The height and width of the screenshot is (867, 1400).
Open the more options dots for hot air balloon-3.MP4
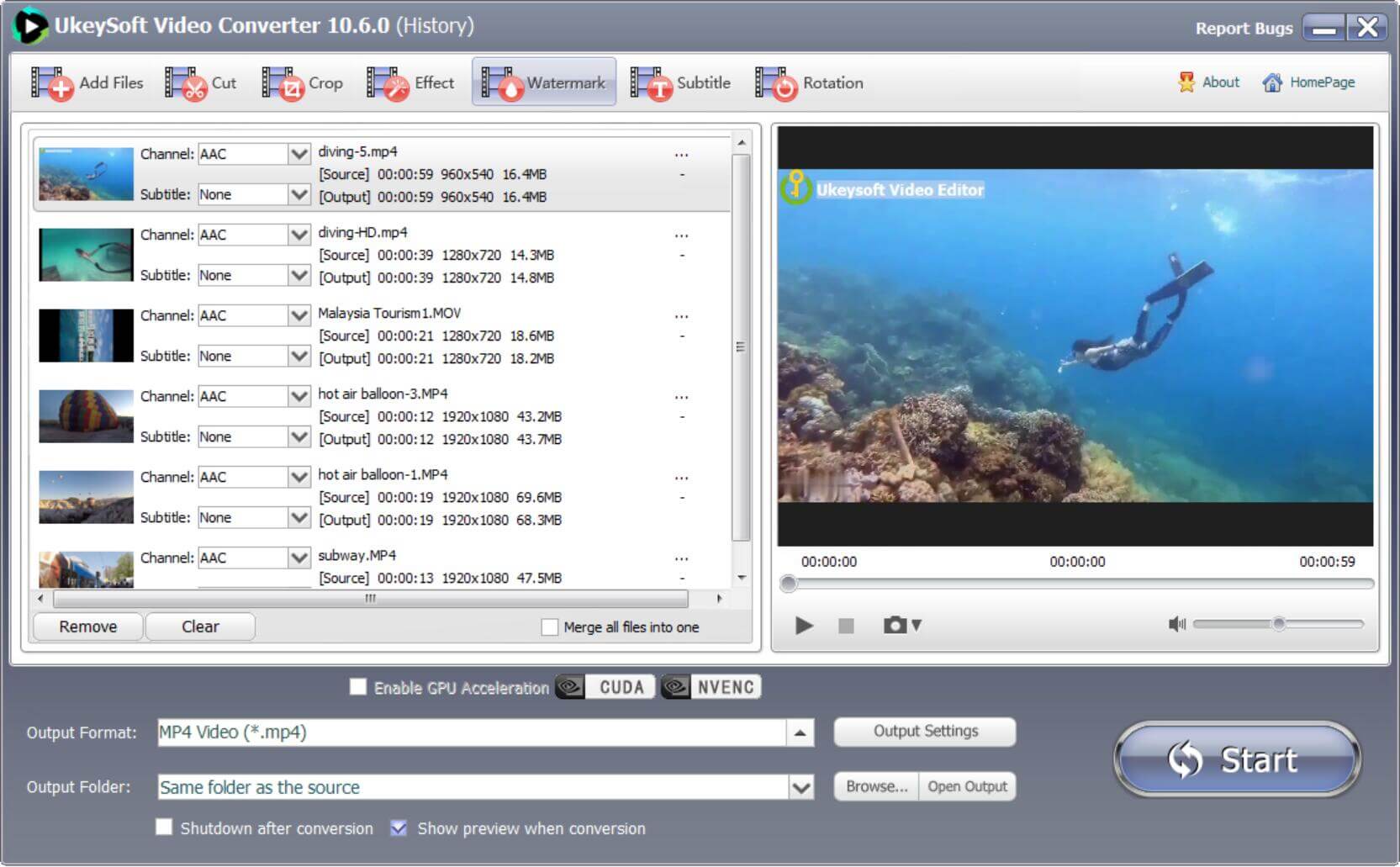coord(681,397)
